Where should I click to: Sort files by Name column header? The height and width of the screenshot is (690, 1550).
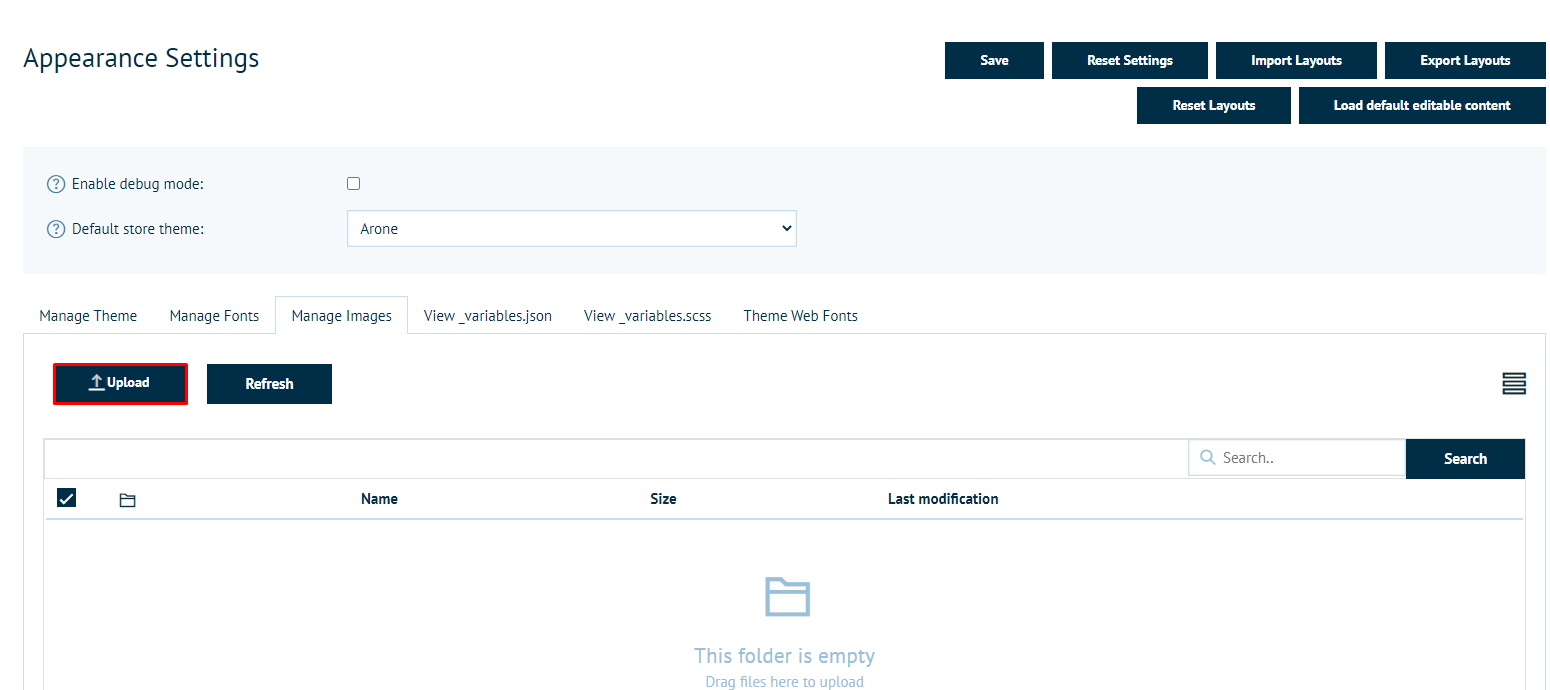[379, 499]
